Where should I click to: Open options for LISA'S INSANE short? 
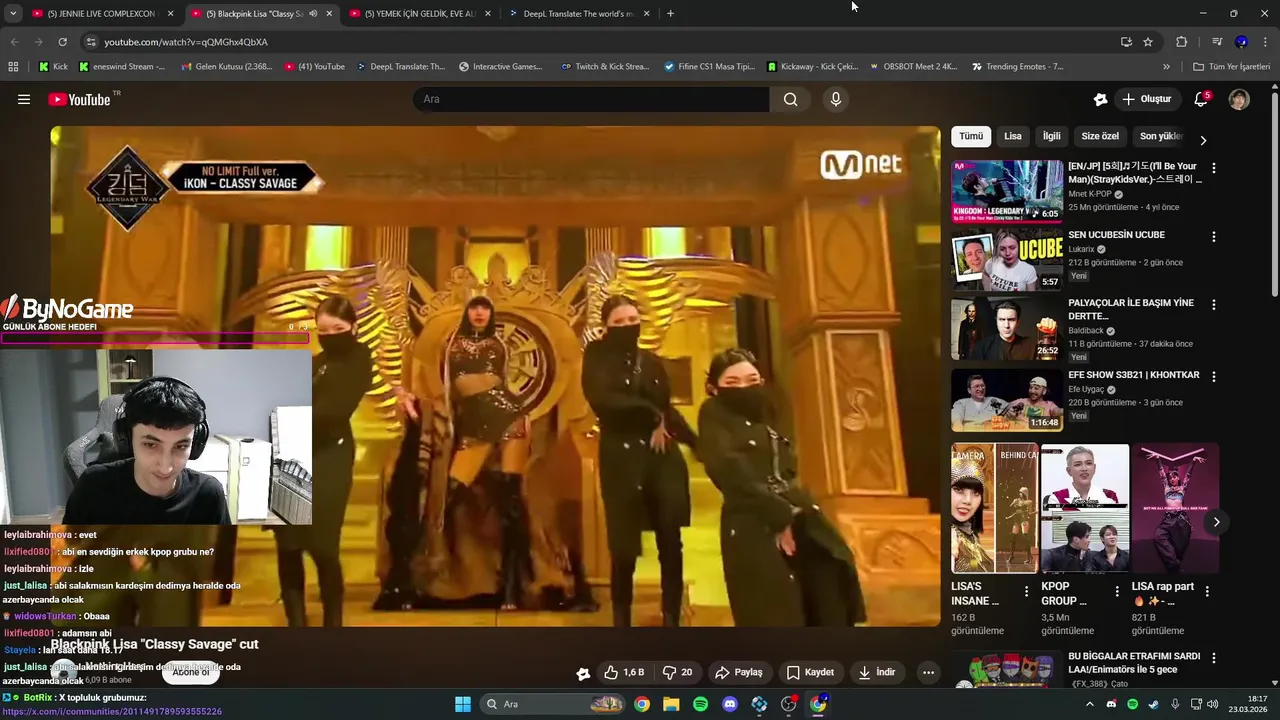[1026, 592]
